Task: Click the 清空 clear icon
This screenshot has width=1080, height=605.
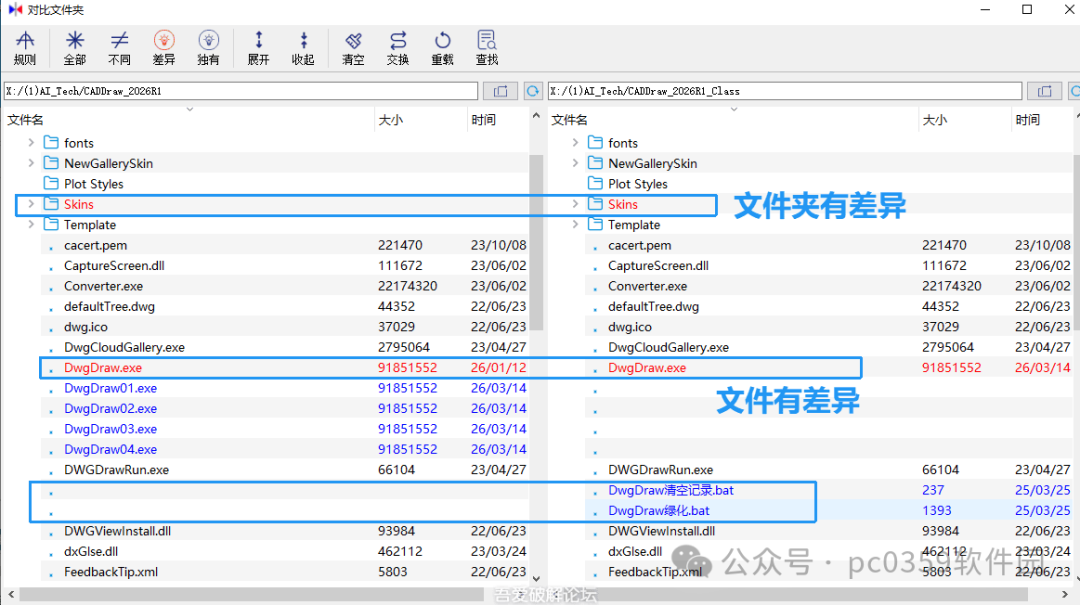Action: point(353,47)
